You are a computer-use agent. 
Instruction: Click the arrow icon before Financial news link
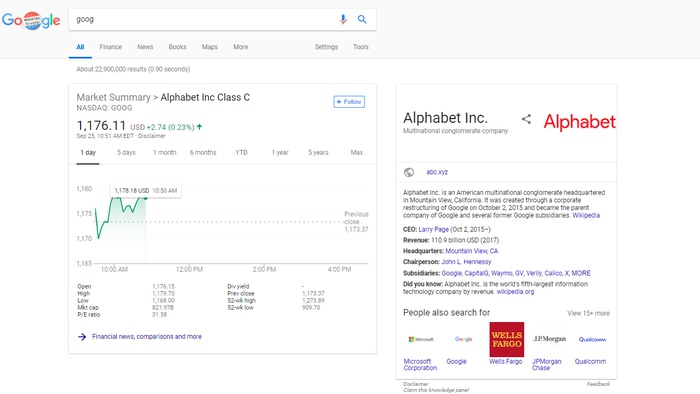(x=82, y=336)
